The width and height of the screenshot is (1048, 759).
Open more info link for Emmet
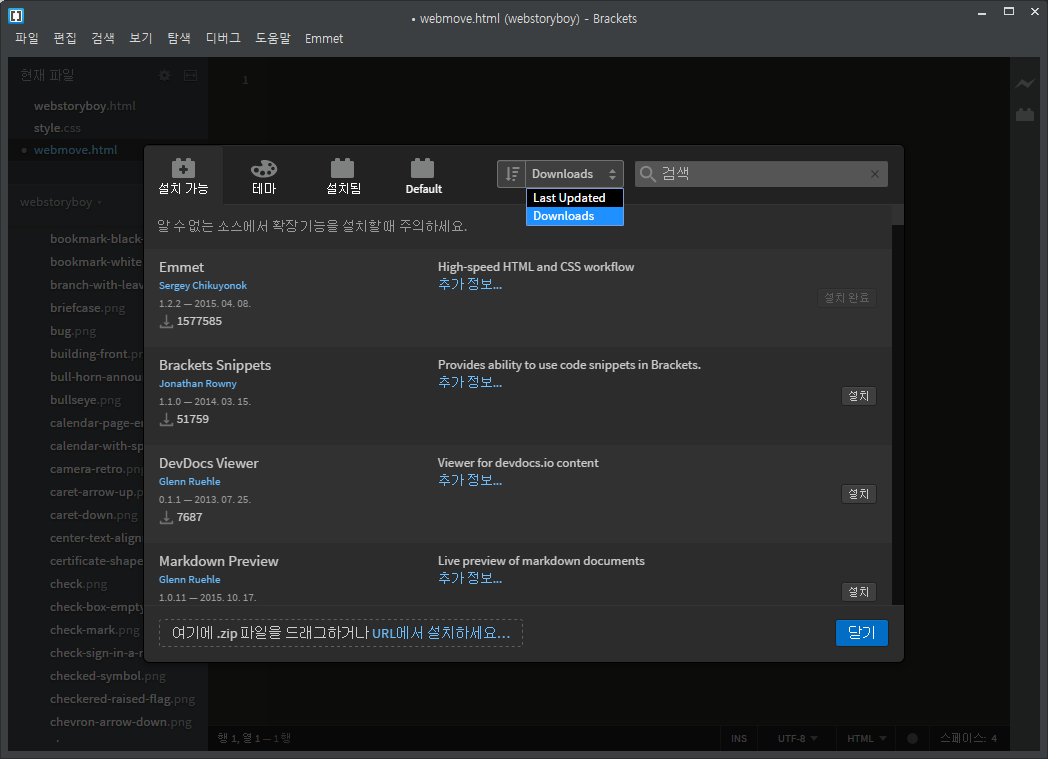point(470,284)
